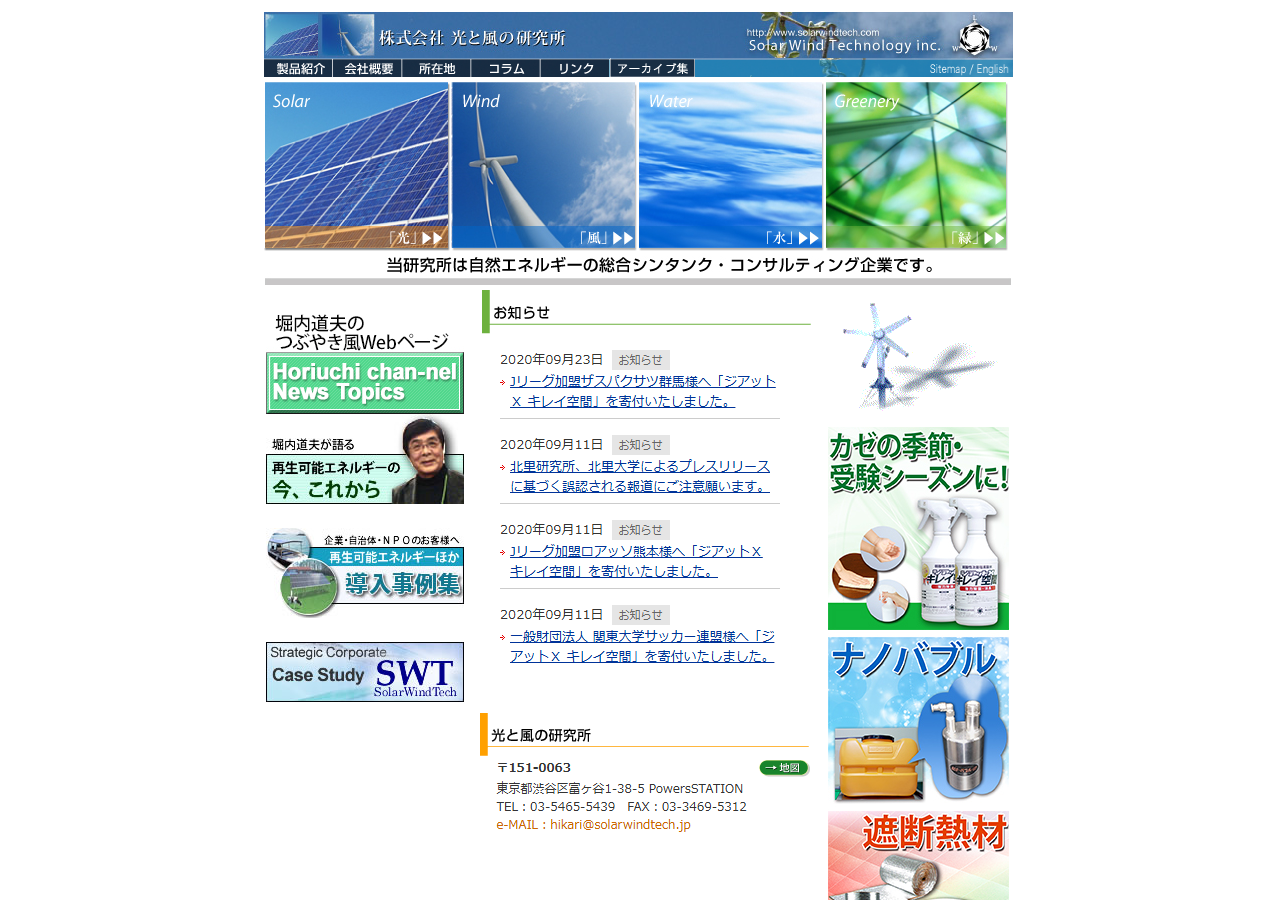
Task: Open the Water image tile
Action: point(730,165)
